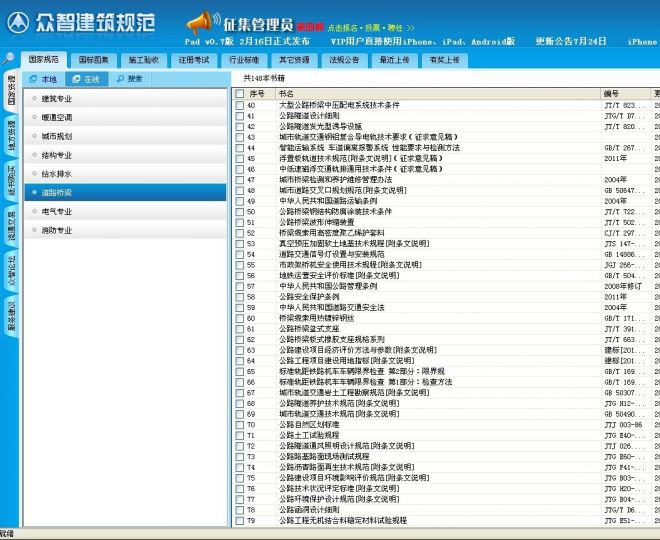Viewport: 660px width, 540px height.
Task: Go to the 法规公告 tab
Action: point(344,60)
